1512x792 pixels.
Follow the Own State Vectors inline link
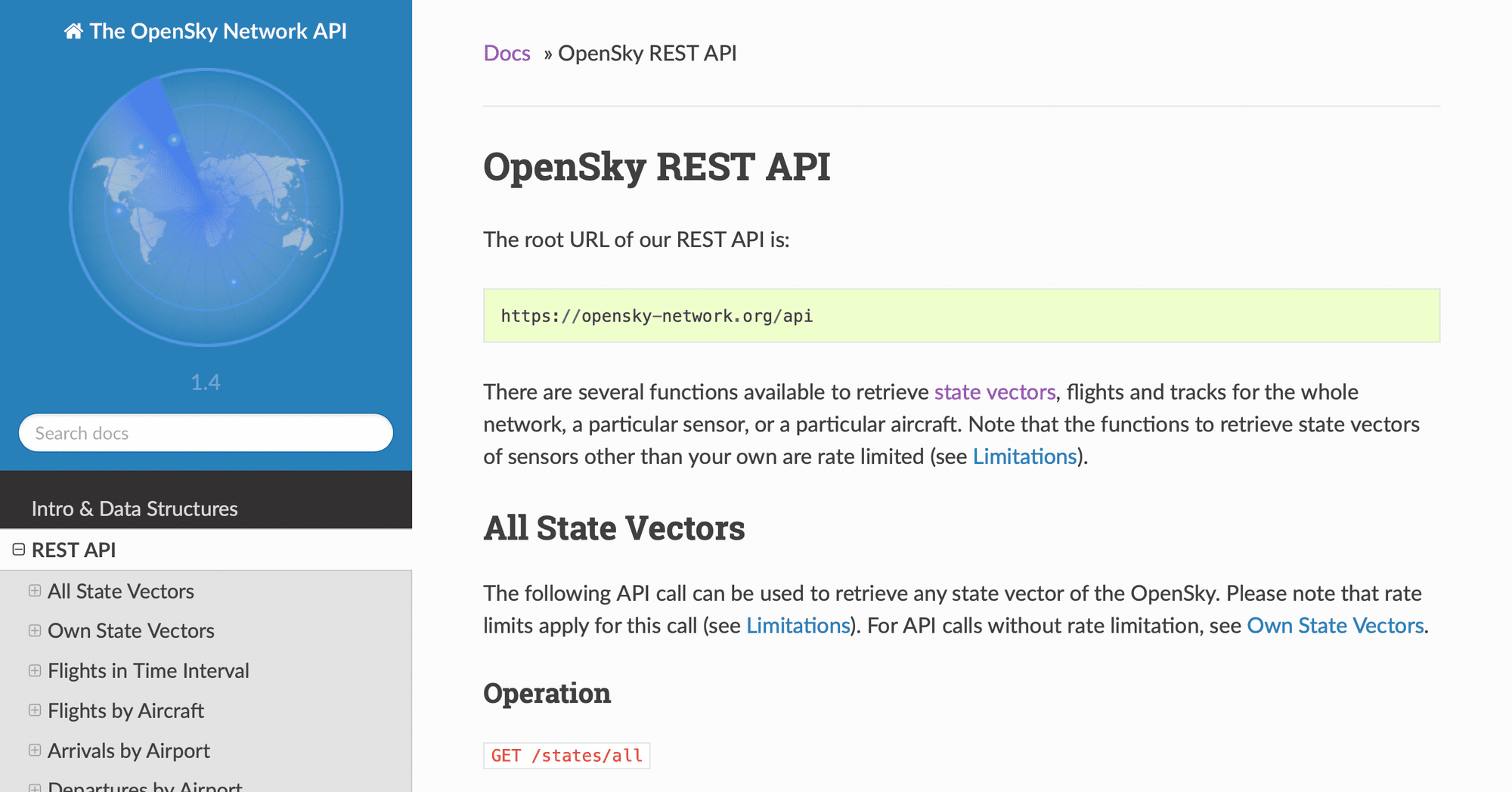pos(1335,626)
